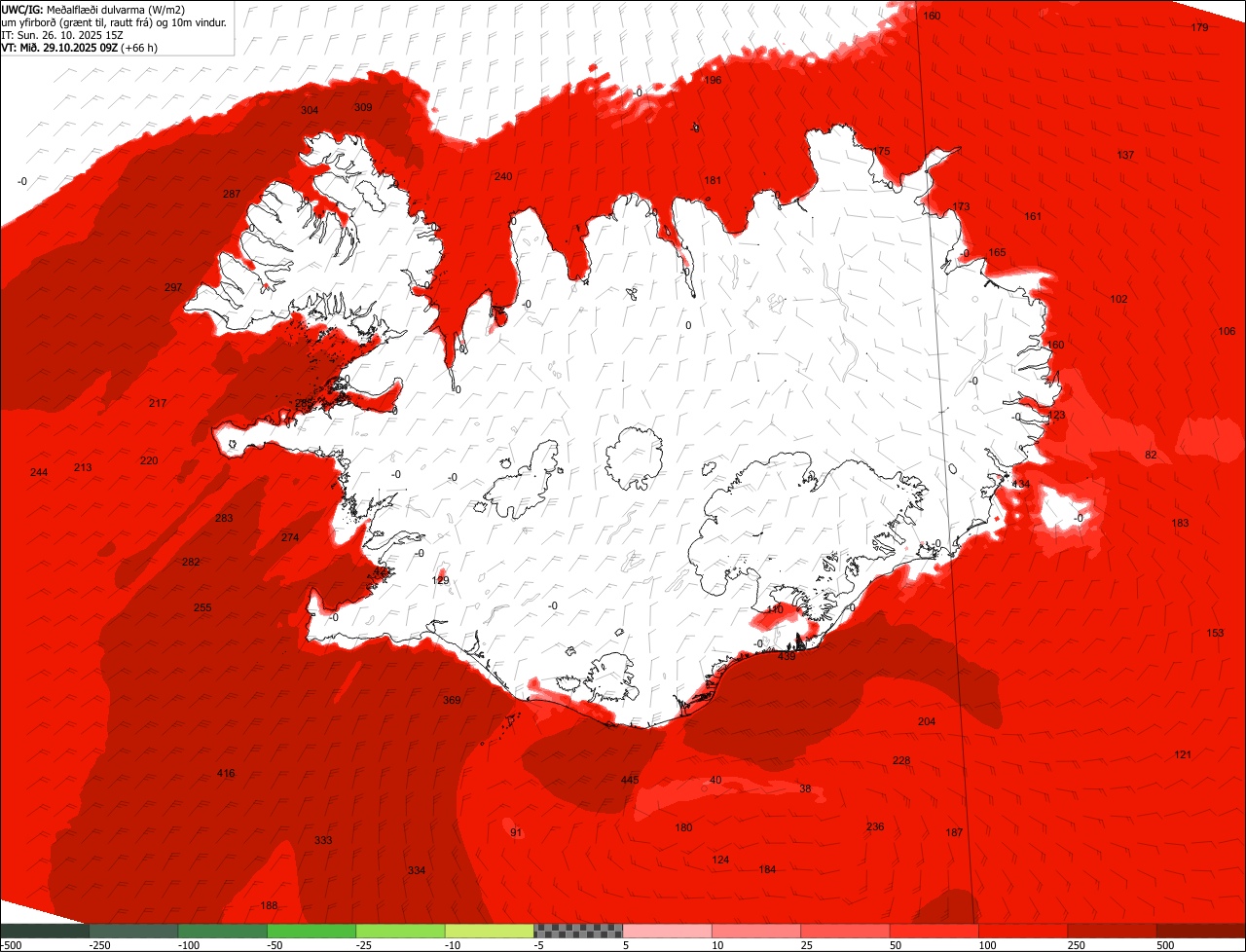Viewport: 1246px width, 952px height.
Task: Click the map value '369'
Action: point(452,700)
